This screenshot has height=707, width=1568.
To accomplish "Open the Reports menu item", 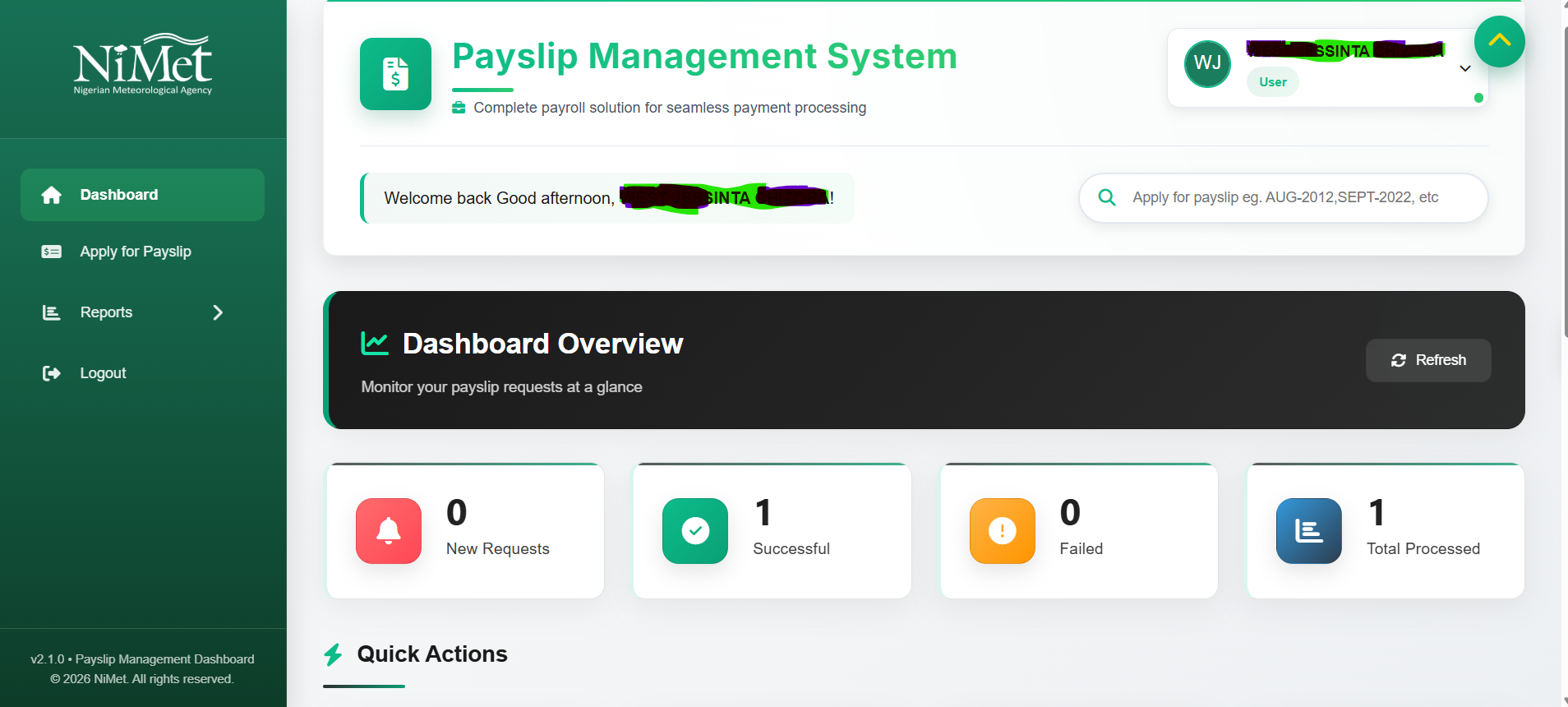I will click(107, 312).
